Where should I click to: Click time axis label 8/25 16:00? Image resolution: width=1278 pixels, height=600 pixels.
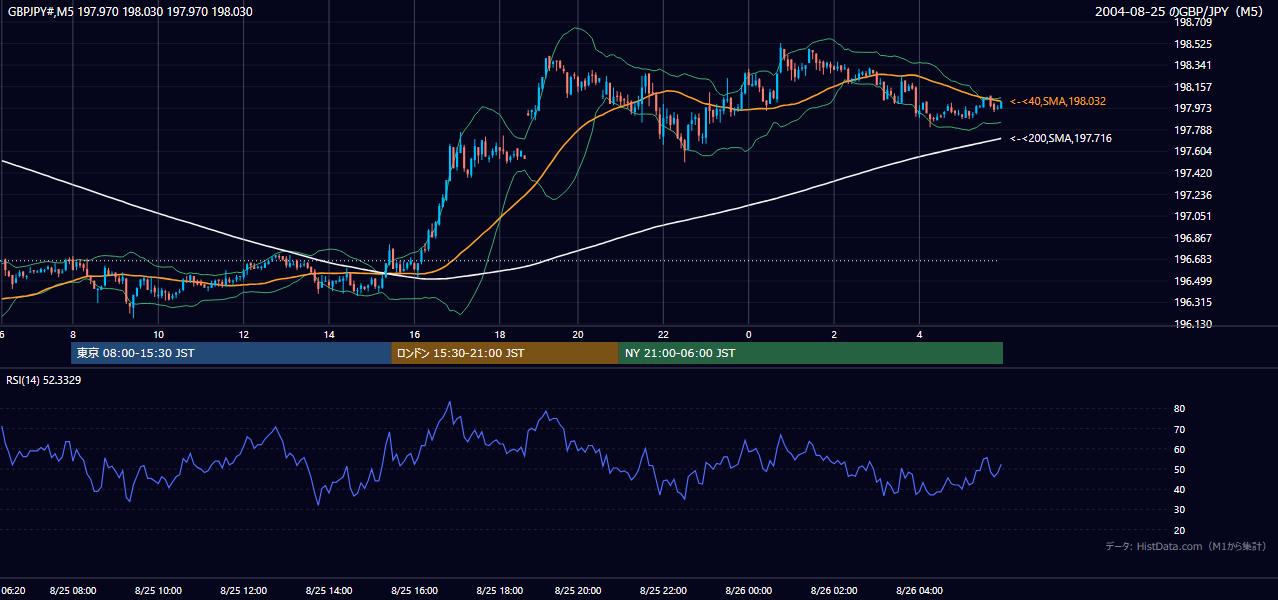tap(415, 591)
